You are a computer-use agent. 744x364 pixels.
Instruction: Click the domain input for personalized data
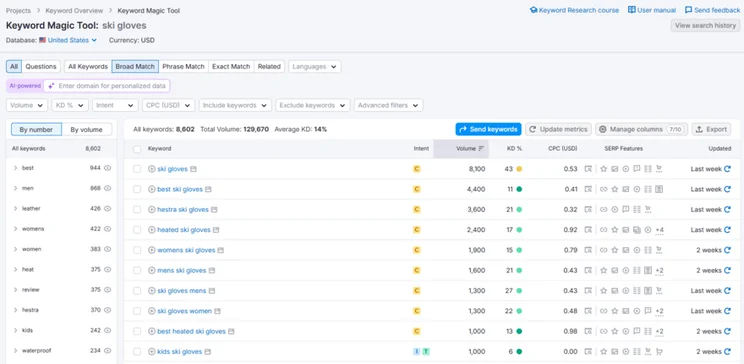107,86
